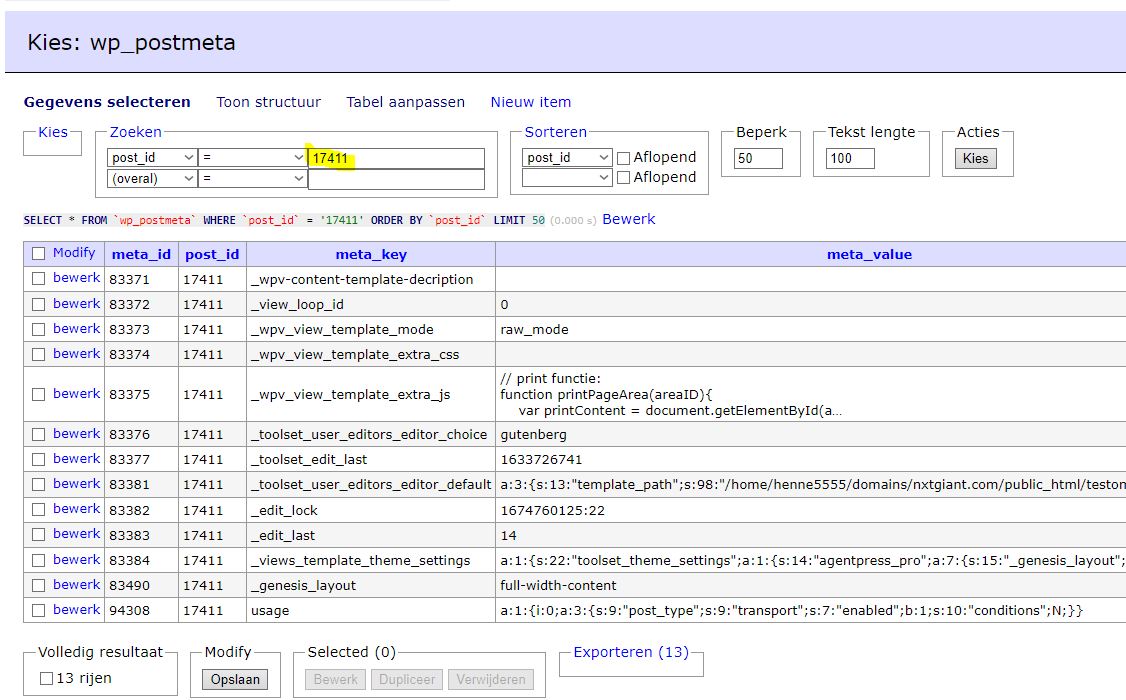The height and width of the screenshot is (700, 1126).
Task: Focus the empty second search value field
Action: (x=396, y=179)
